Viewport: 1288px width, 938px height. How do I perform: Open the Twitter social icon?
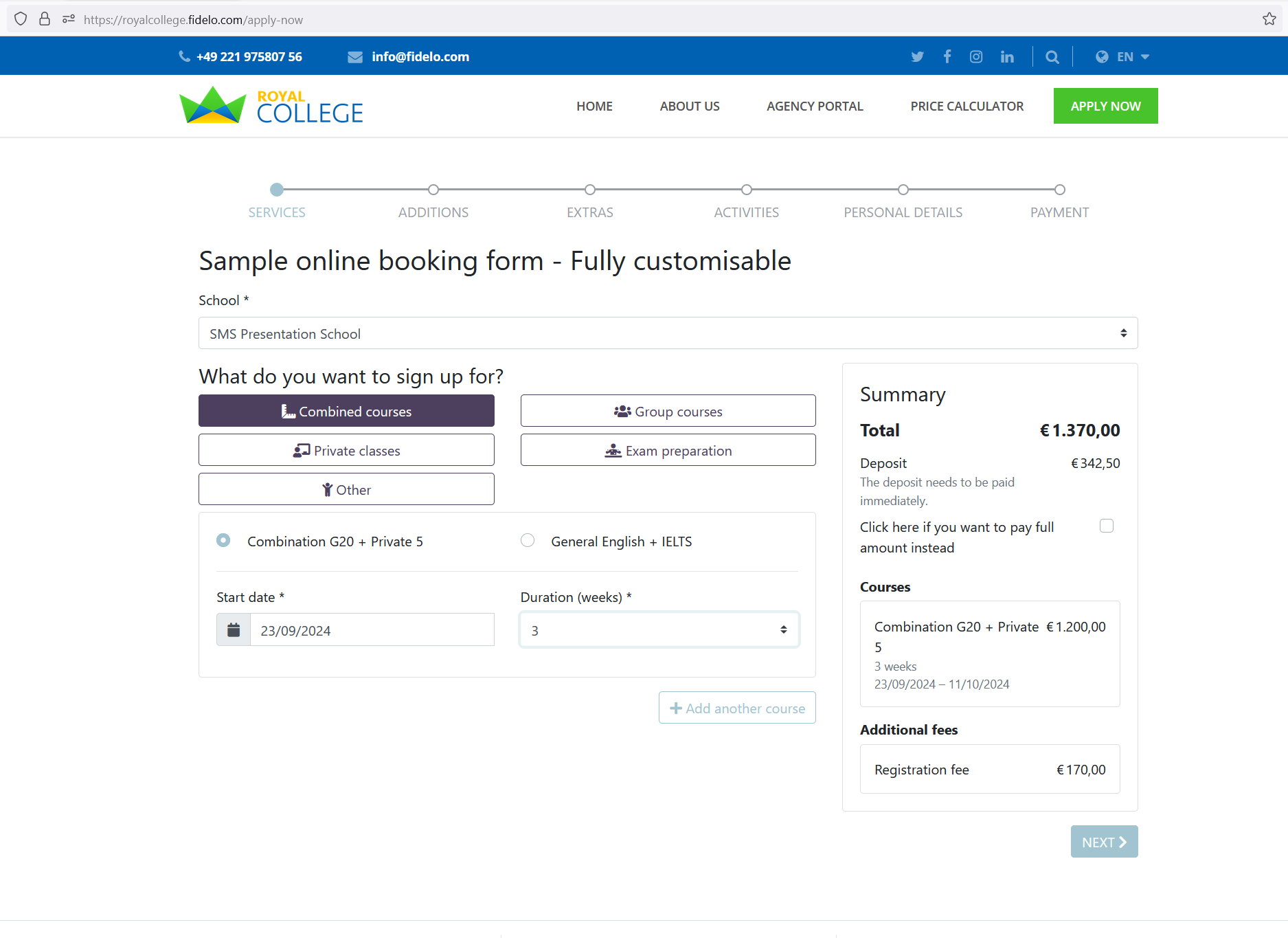(x=917, y=57)
